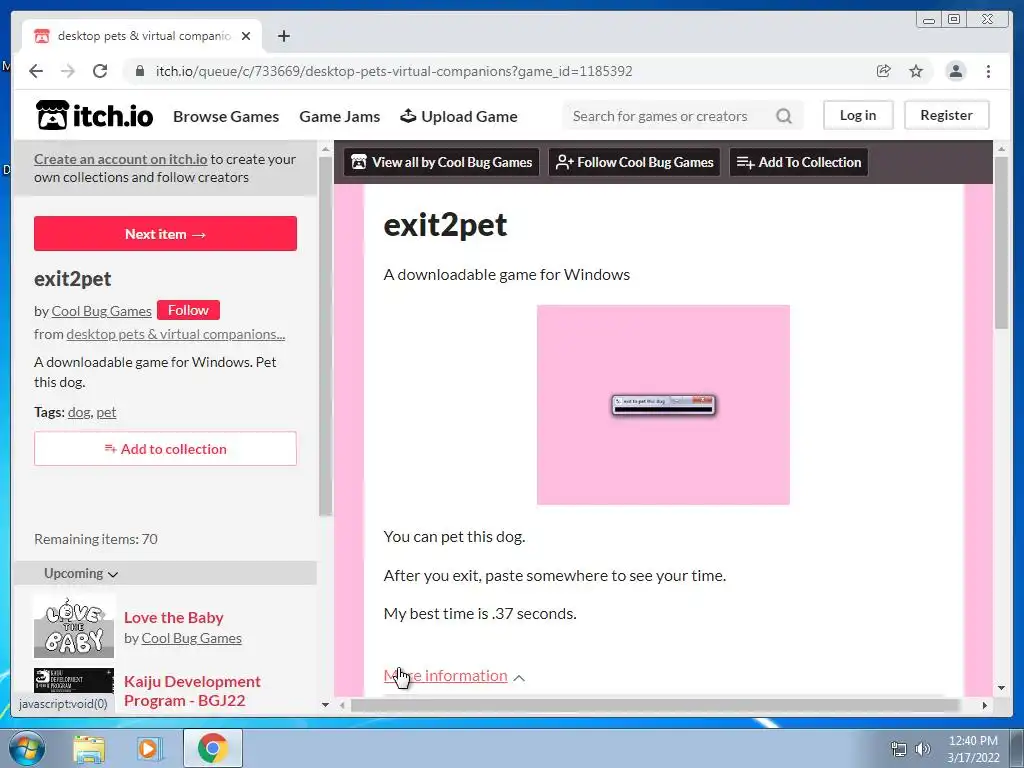Image resolution: width=1024 pixels, height=768 pixels.
Task: Open Game Jams
Action: pyautogui.click(x=340, y=117)
